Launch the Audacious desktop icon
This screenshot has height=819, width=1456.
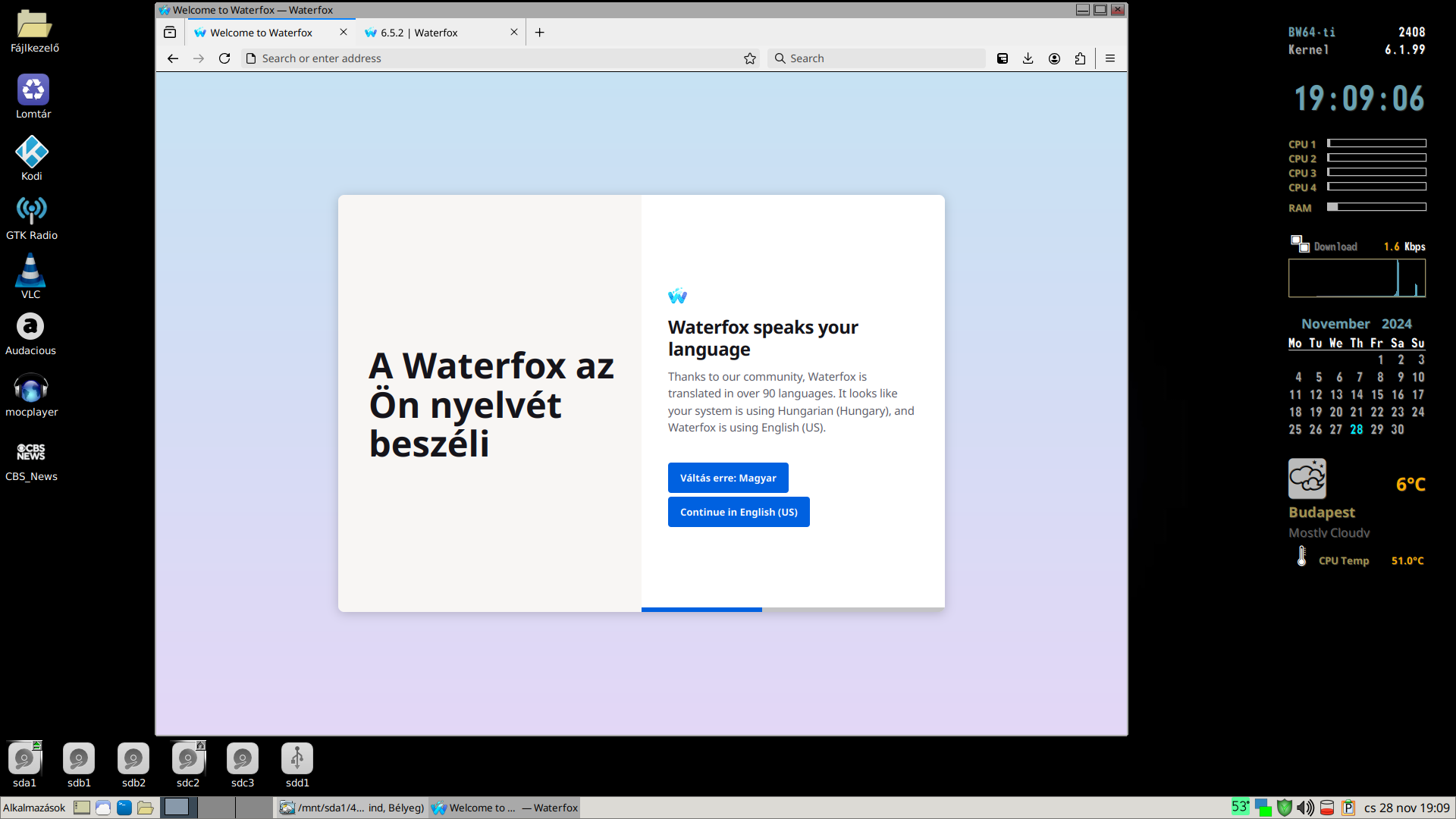point(31,334)
